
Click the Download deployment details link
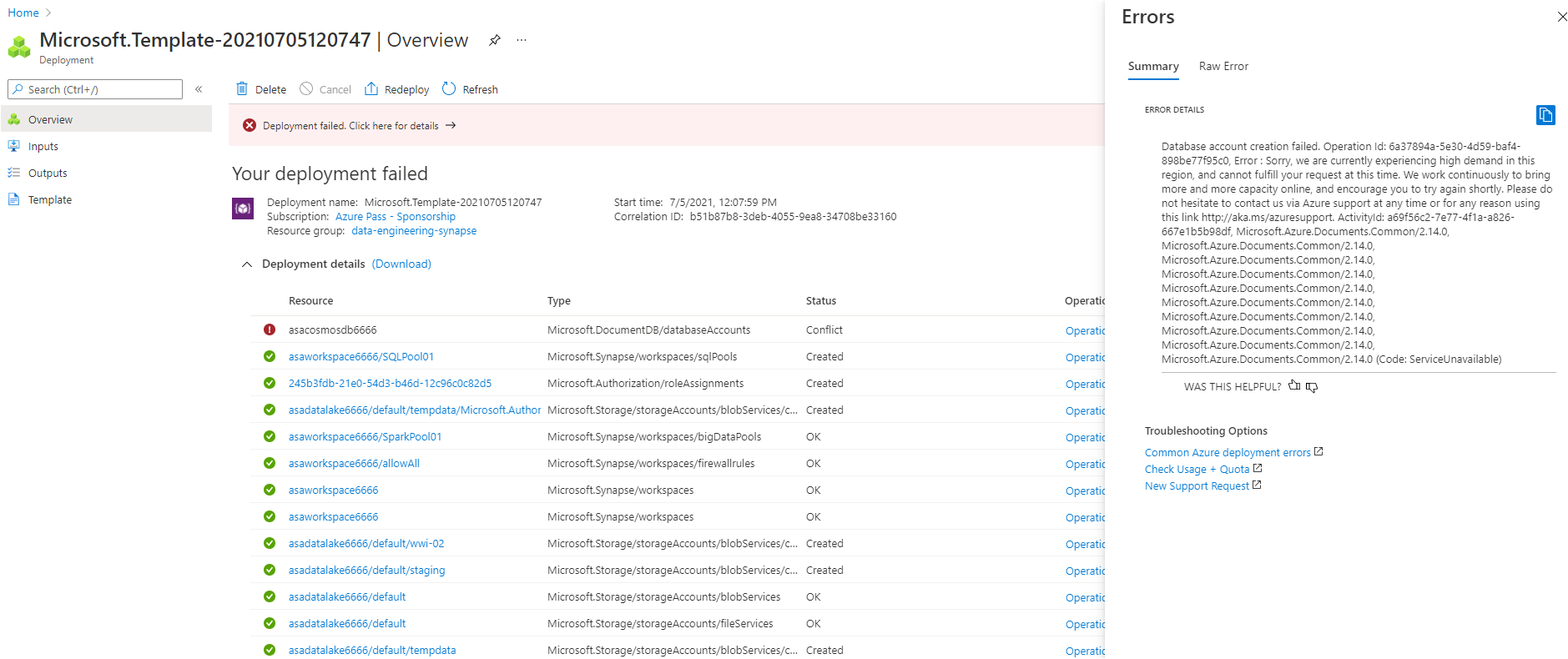[x=401, y=264]
